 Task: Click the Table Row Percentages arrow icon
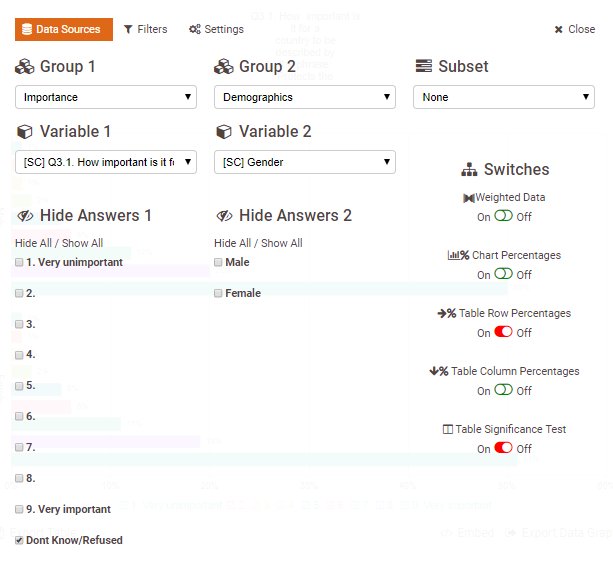pyautogui.click(x=447, y=313)
